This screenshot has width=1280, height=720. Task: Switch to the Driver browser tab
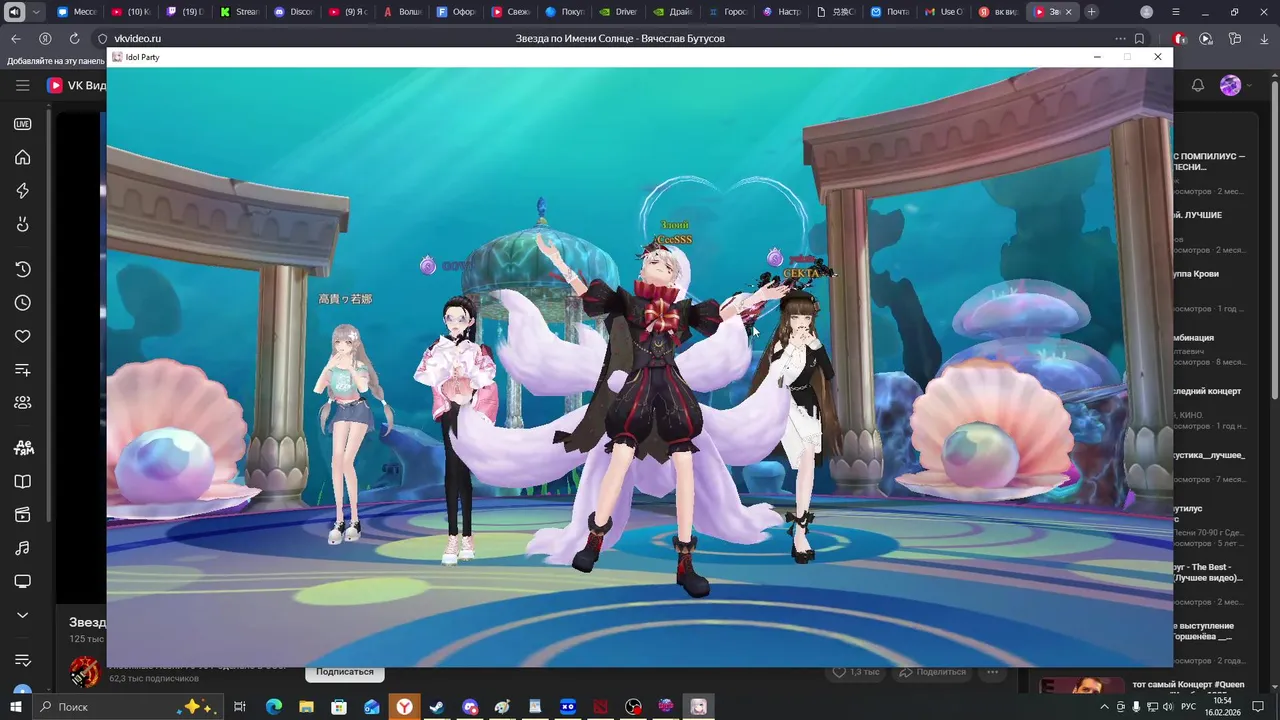pos(616,12)
